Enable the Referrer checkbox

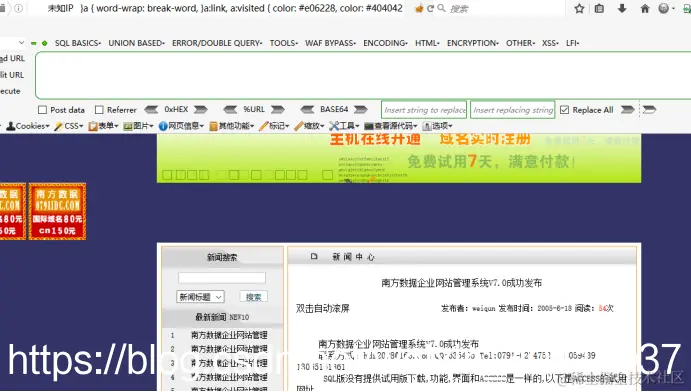tap(99, 110)
